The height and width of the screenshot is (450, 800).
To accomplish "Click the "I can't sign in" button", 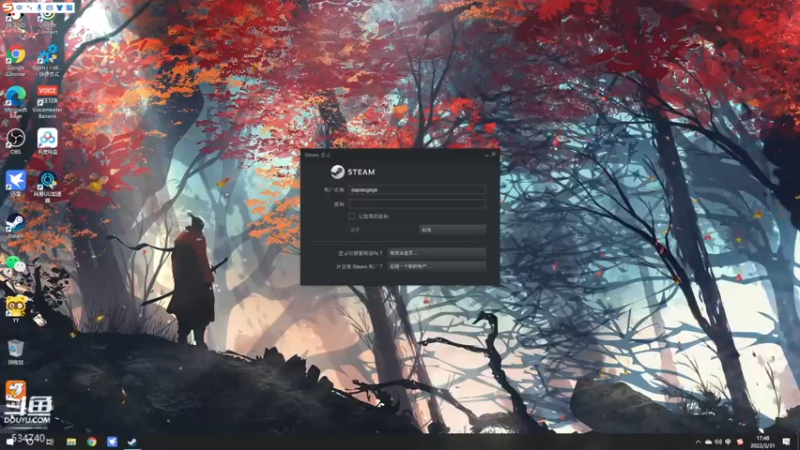I will [x=436, y=253].
